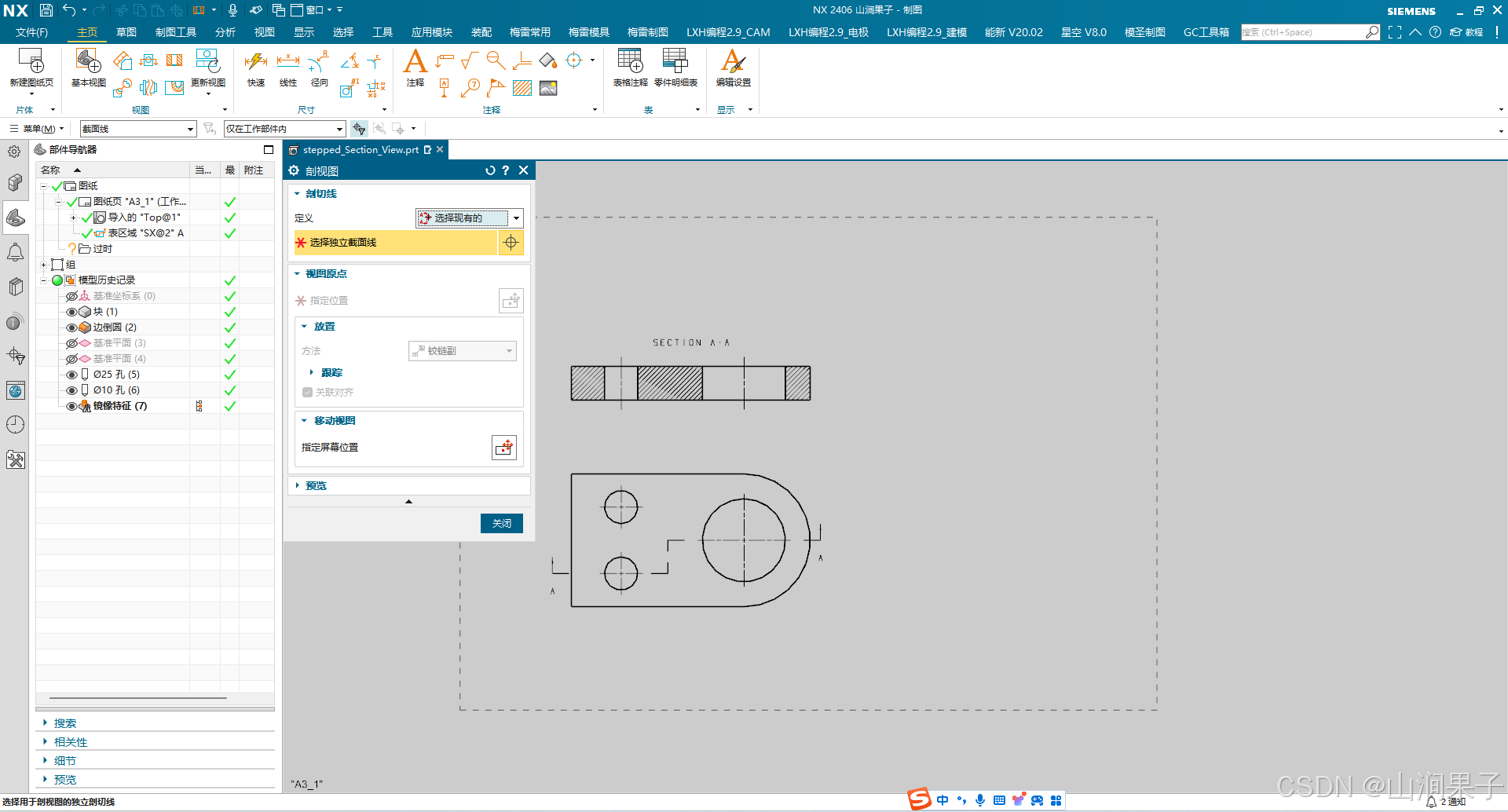This screenshot has height=812, width=1508.
Task: Click the 关闭 button in dialog
Action: coord(501,523)
